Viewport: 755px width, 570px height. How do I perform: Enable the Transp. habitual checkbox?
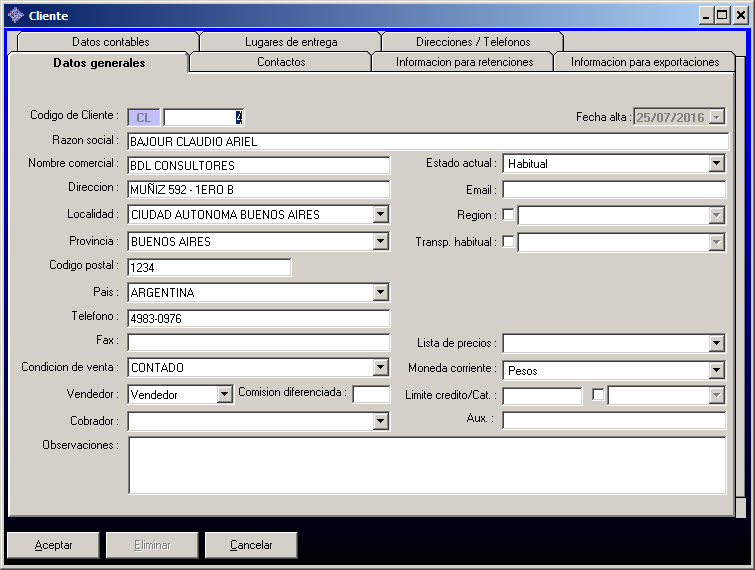(x=509, y=242)
